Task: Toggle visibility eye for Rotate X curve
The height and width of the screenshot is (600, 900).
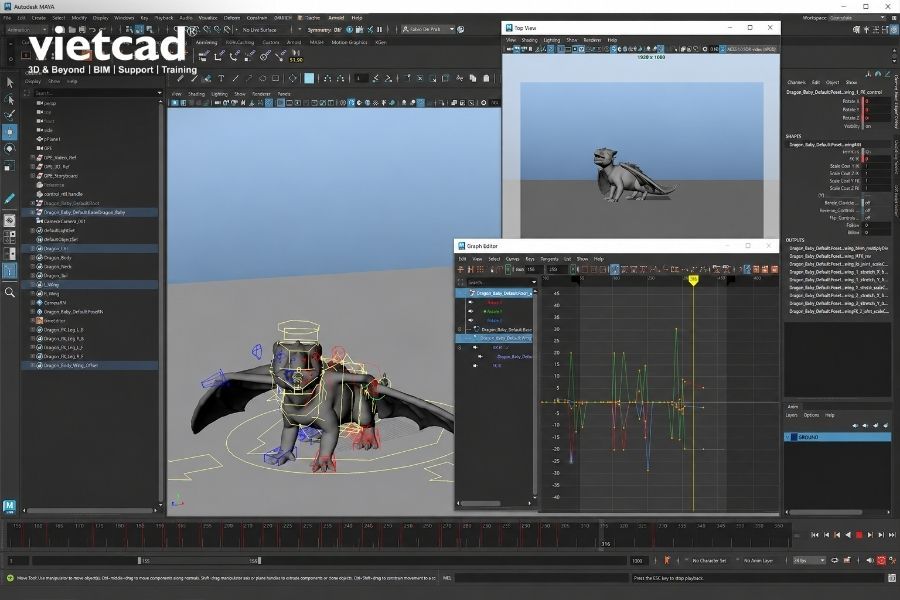Action: point(471,302)
